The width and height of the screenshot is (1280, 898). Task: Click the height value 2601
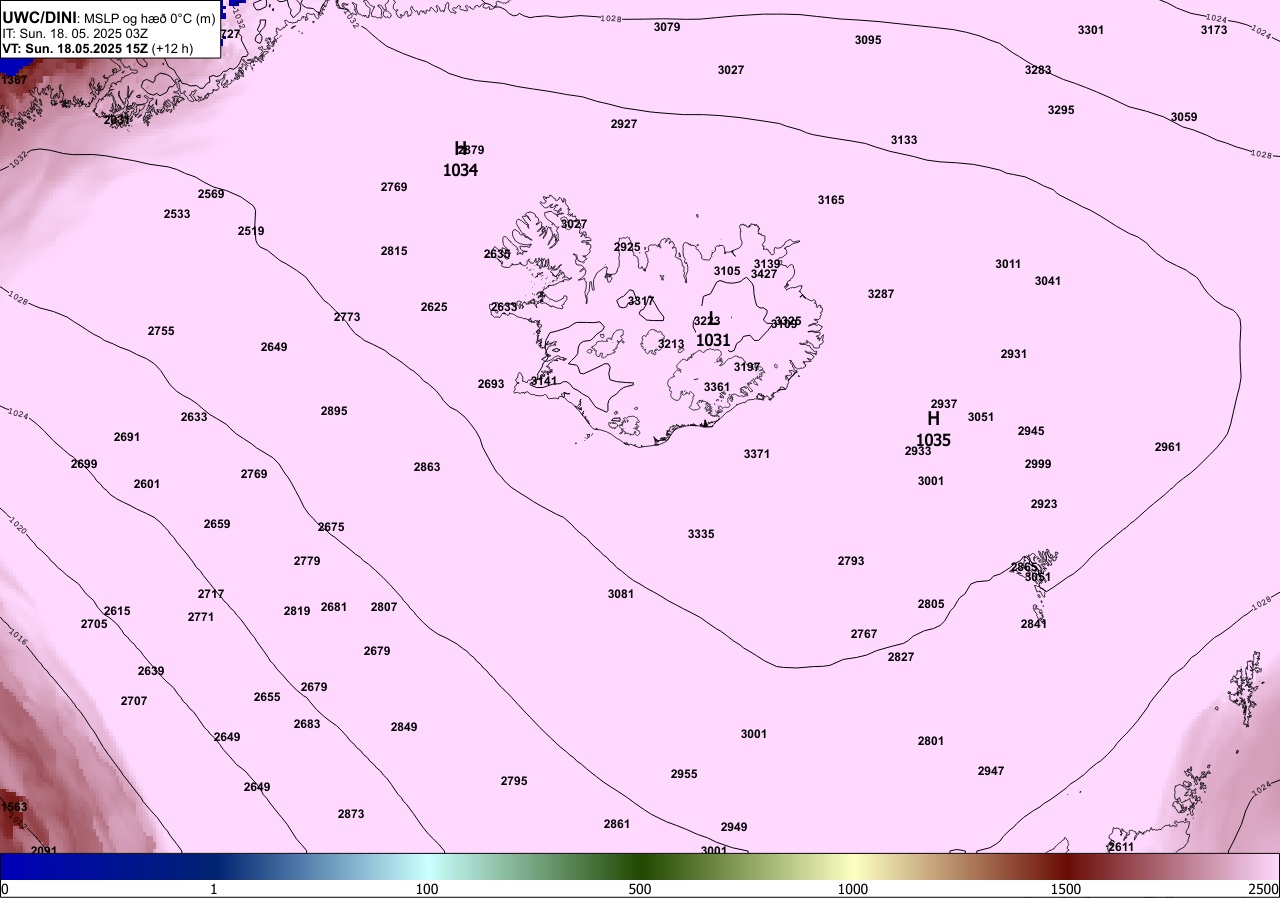(147, 484)
